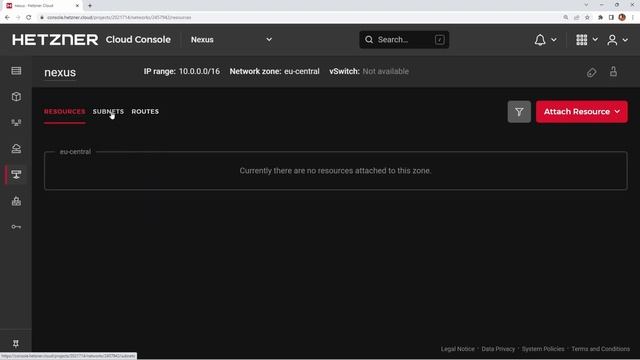This screenshot has height=360, width=640.
Task: Open the Data Privacy link
Action: click(x=498, y=349)
